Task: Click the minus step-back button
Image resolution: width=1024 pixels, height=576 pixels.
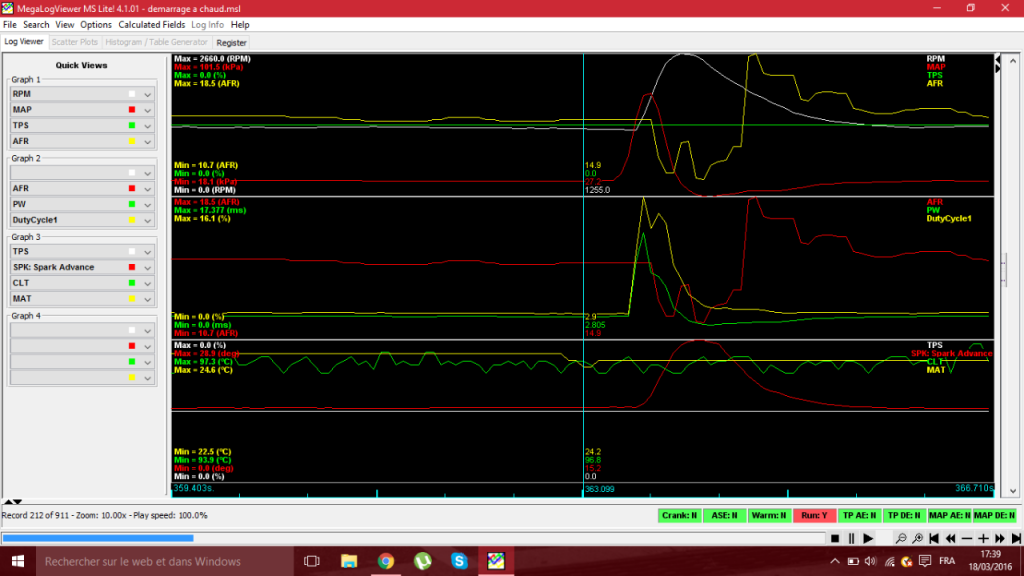Action: click(x=967, y=539)
